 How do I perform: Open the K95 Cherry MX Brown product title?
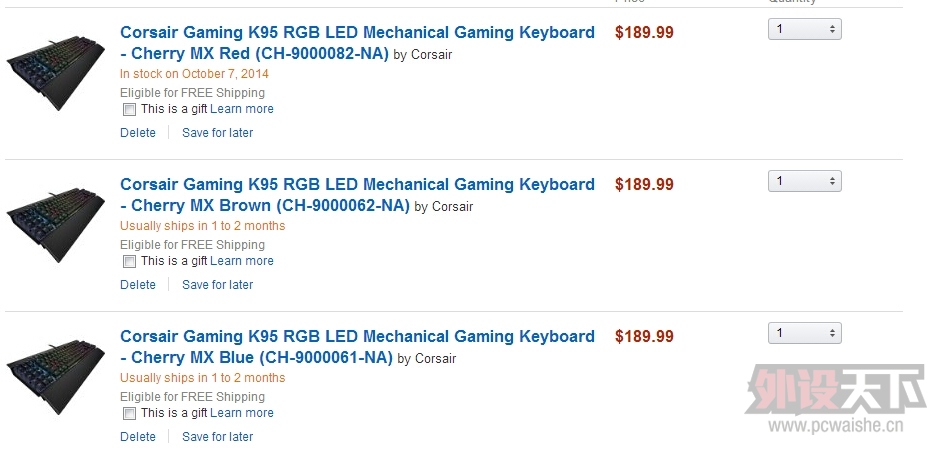[x=357, y=195]
